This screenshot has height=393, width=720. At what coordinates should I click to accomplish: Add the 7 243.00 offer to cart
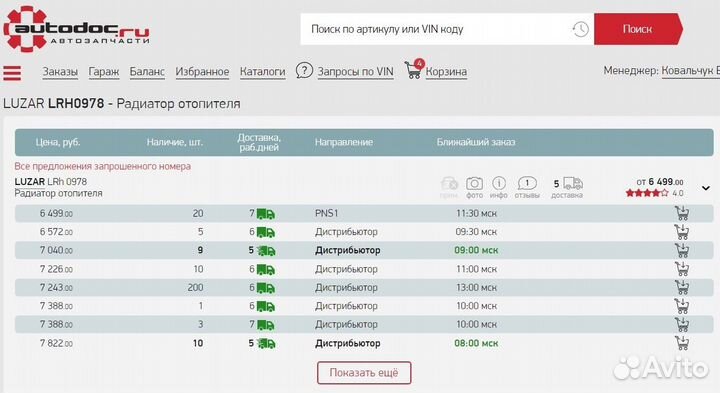click(682, 287)
